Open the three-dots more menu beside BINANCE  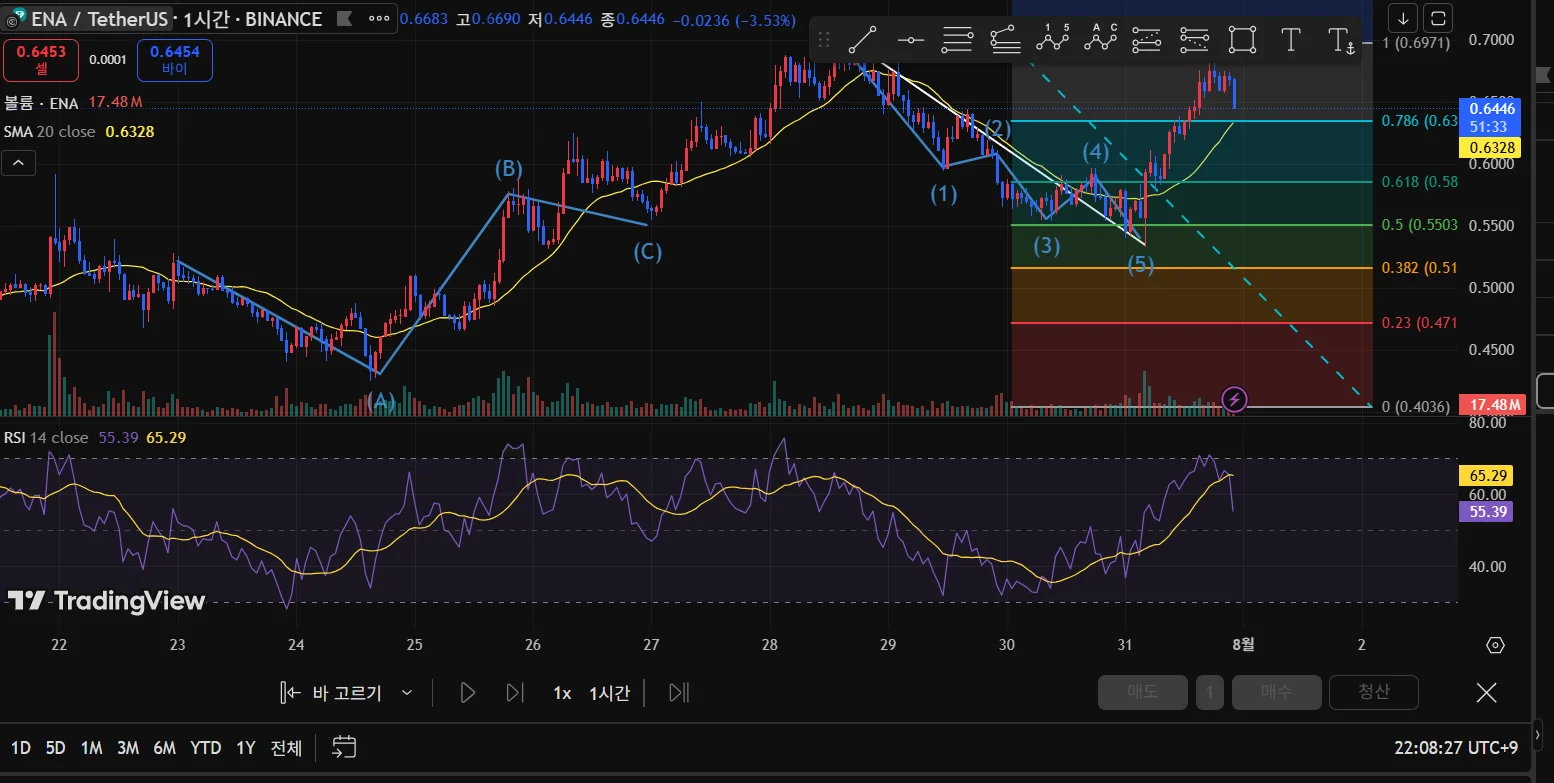[x=379, y=19]
